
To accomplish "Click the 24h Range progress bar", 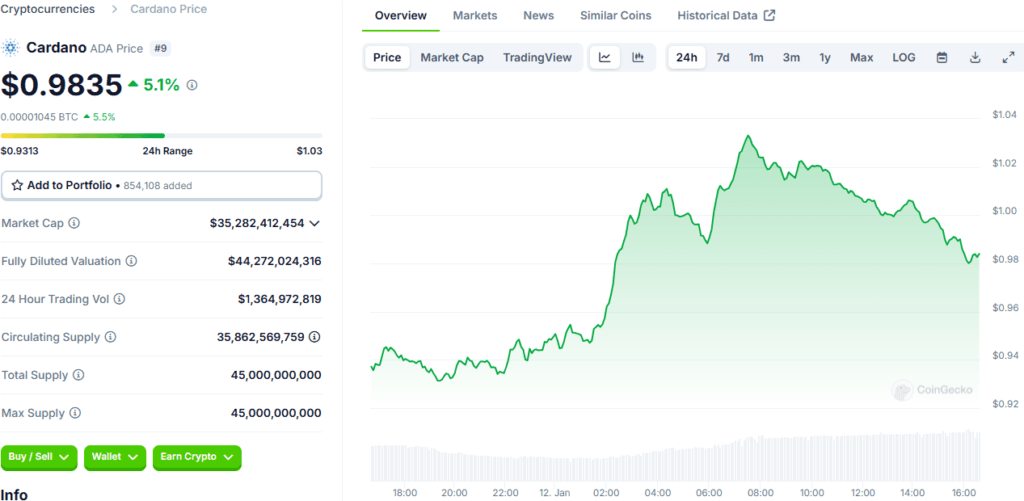I will click(x=161, y=136).
